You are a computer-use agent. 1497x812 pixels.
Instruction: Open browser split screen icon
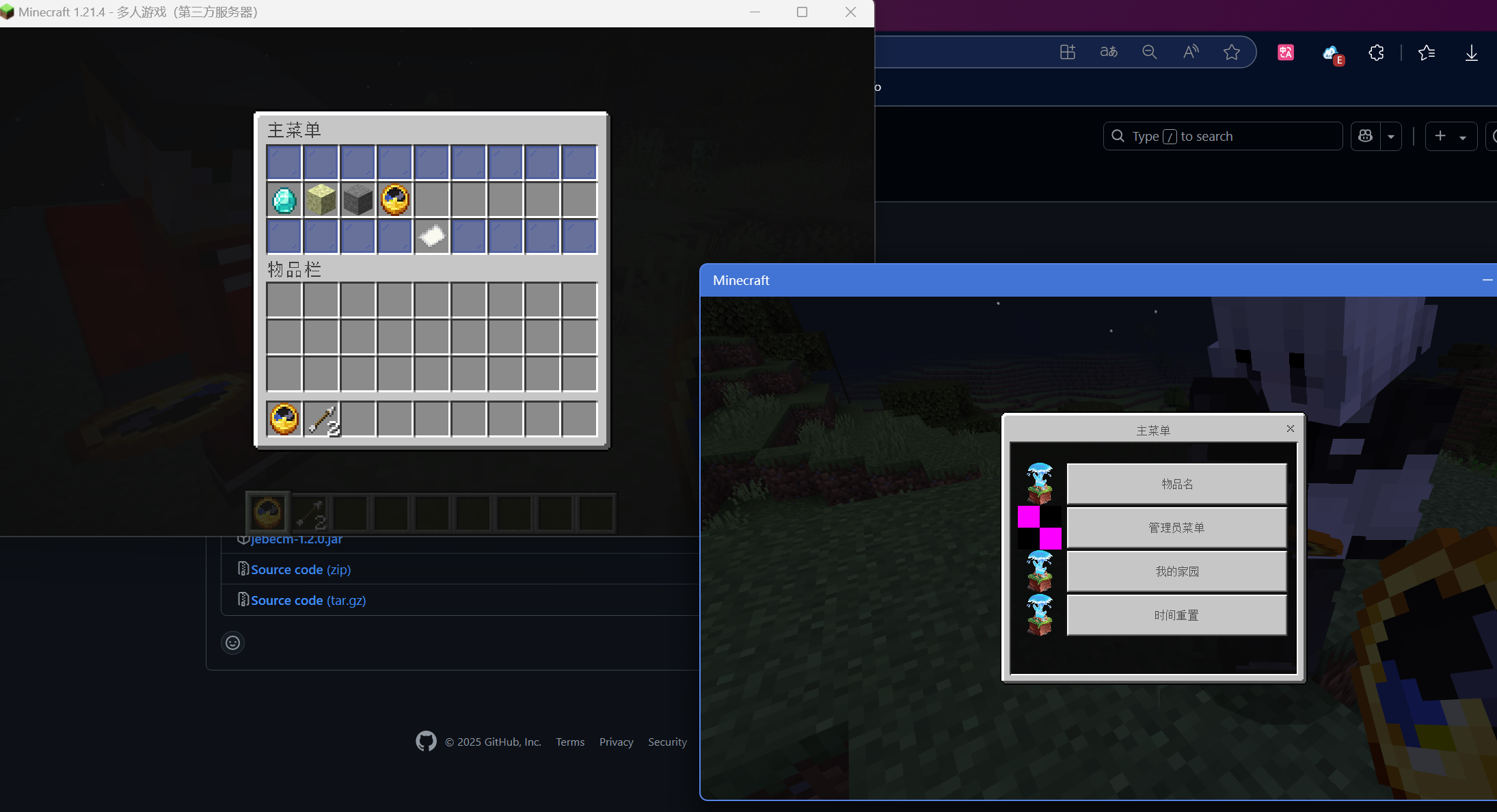pyautogui.click(x=1068, y=52)
